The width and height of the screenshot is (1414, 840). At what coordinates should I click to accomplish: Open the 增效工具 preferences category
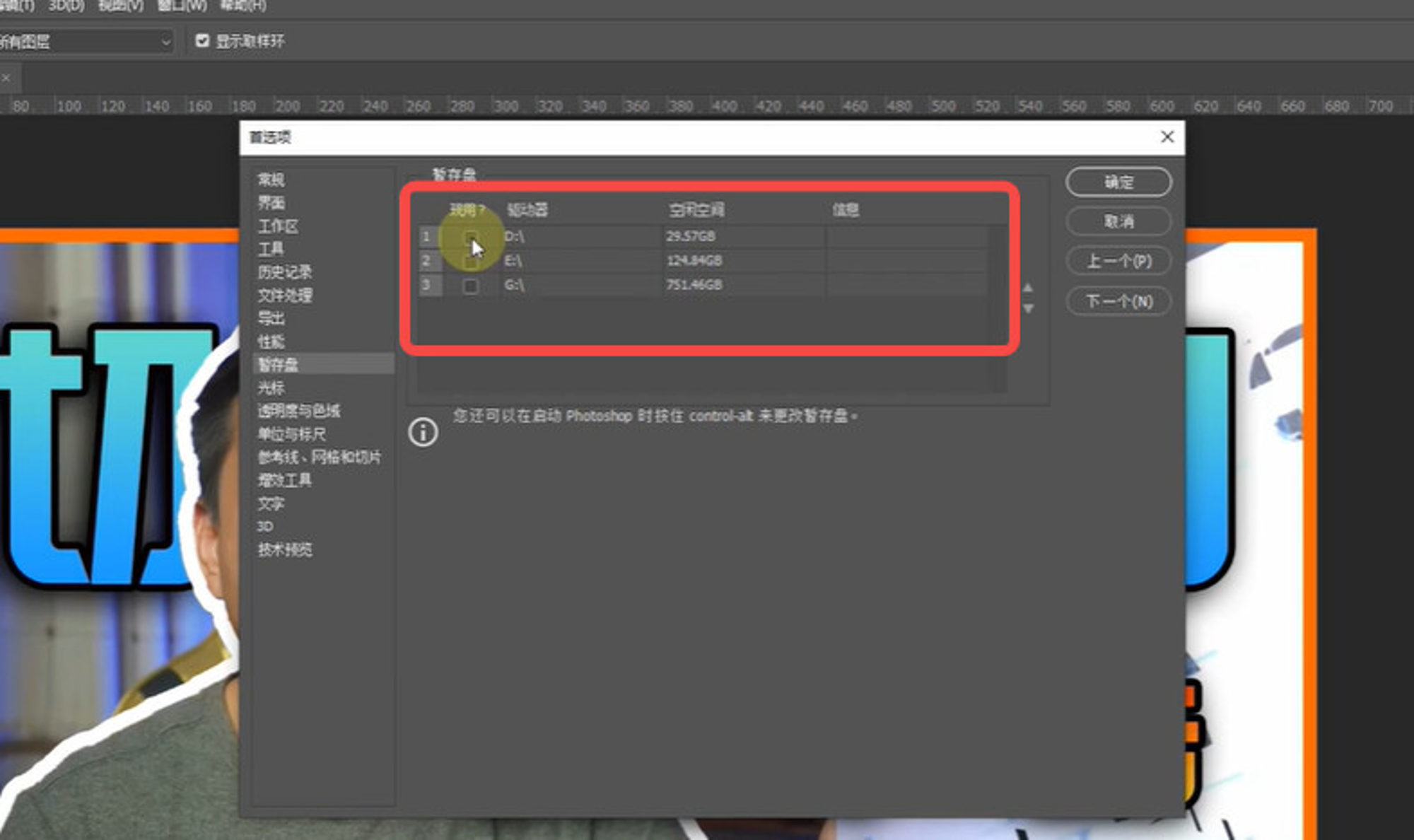[284, 480]
